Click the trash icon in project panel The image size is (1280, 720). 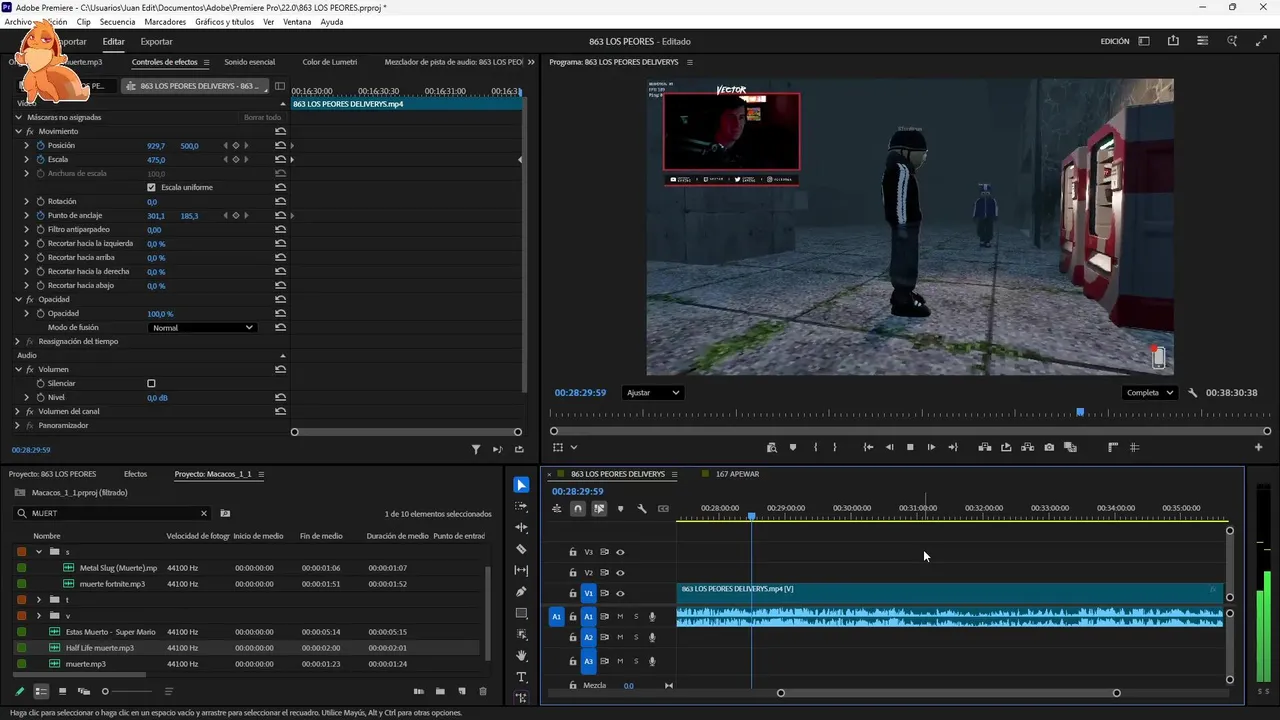(483, 691)
